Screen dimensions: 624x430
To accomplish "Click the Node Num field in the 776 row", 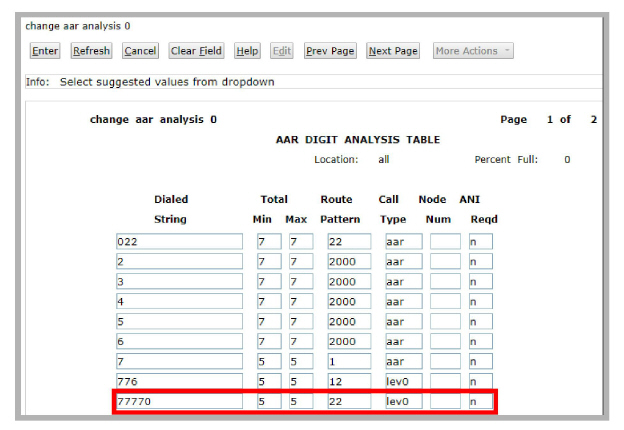I will click(x=445, y=381).
